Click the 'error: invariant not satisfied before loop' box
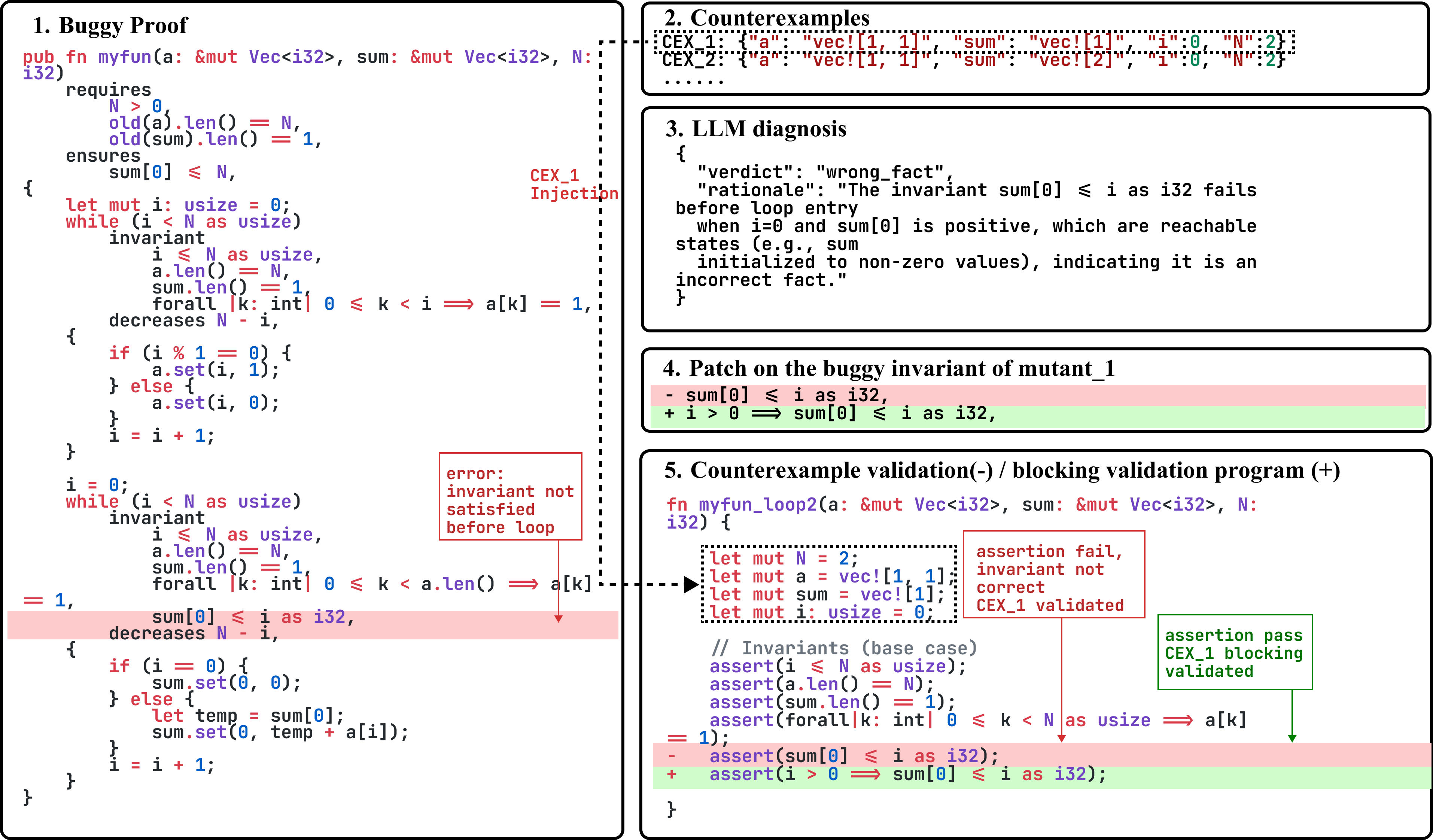This screenshot has height=840, width=1433. [511, 496]
